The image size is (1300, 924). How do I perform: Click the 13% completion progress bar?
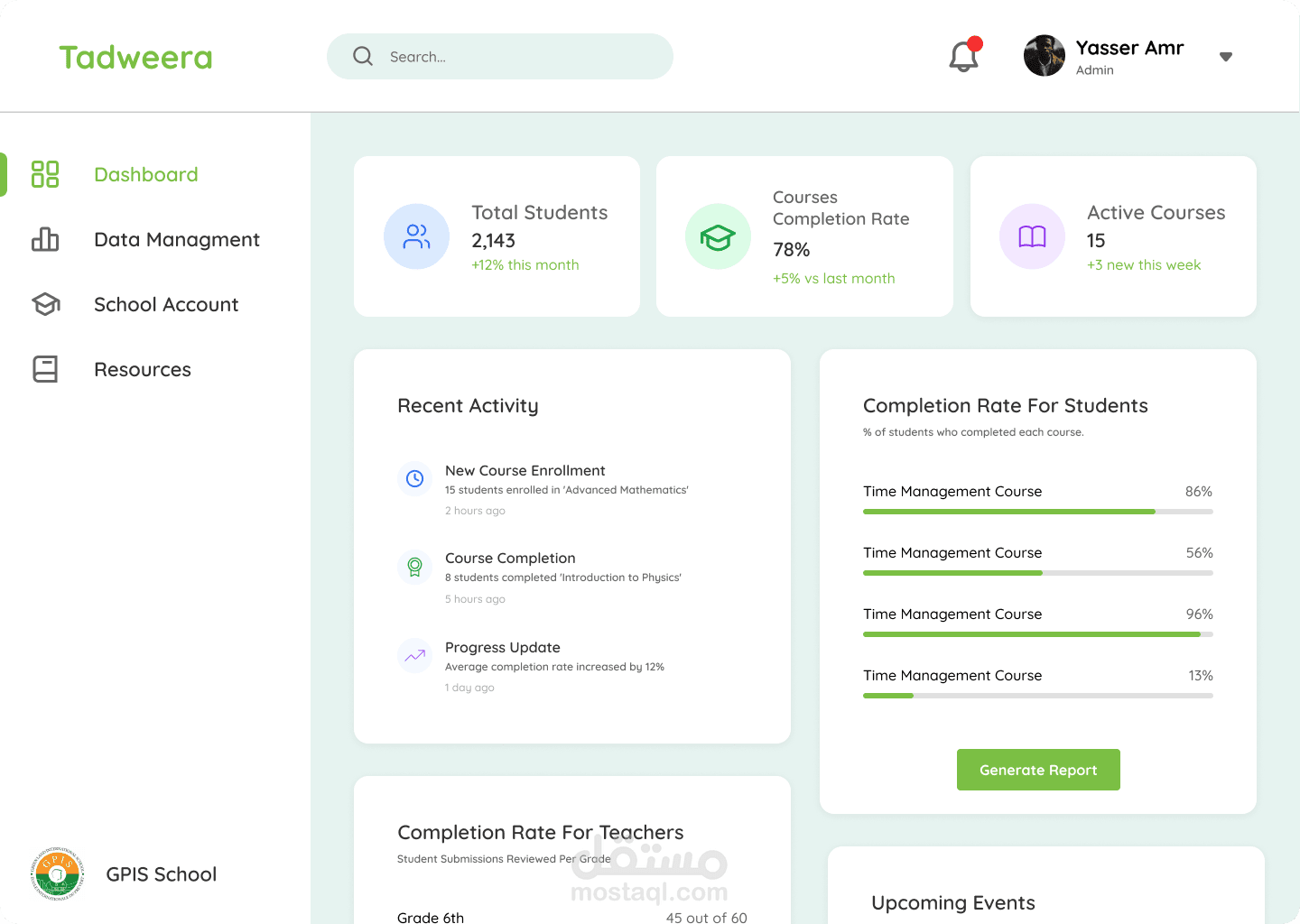point(1038,696)
